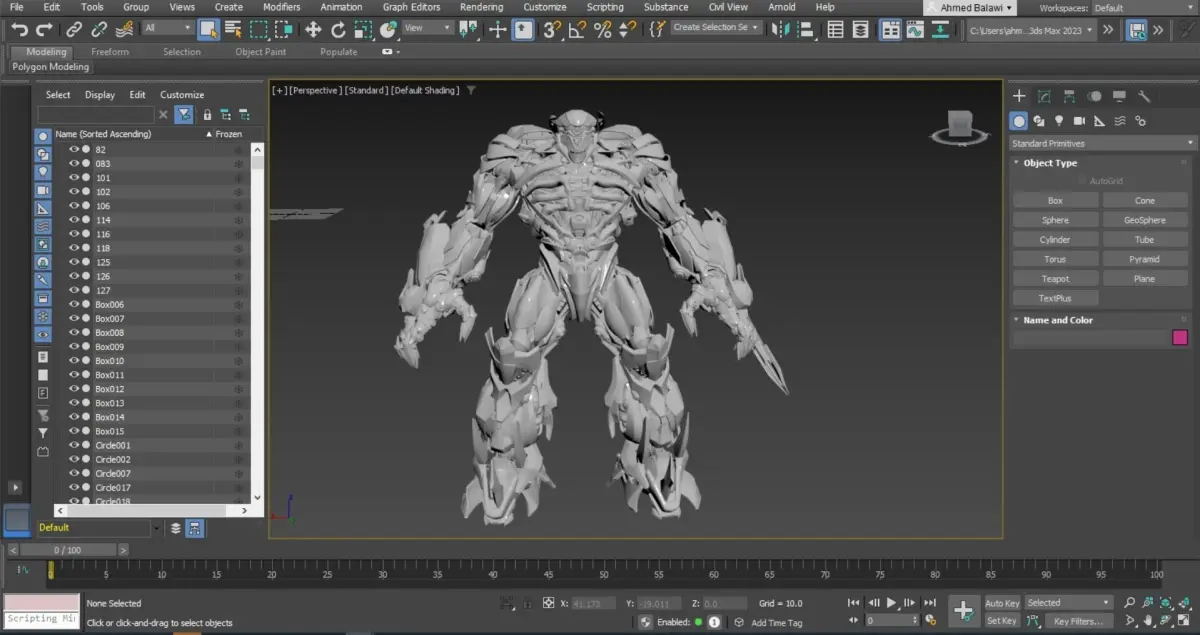This screenshot has width=1200, height=635.
Task: Click the pink object color swatch
Action: coord(1180,338)
